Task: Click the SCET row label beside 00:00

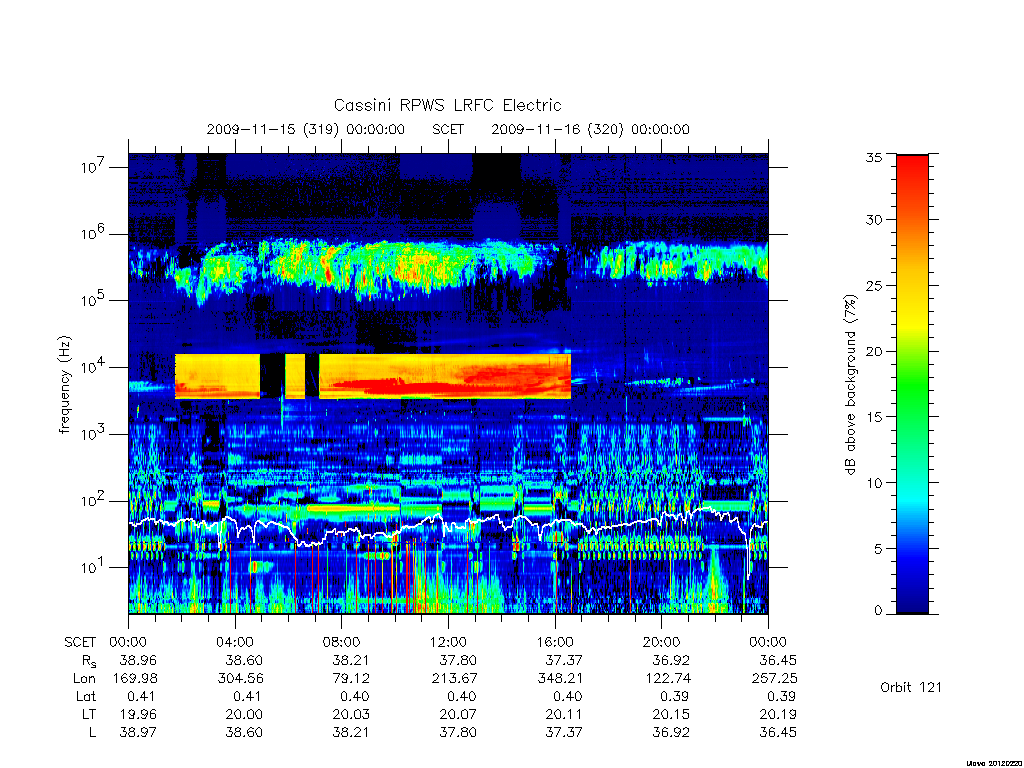Action: (x=80, y=642)
